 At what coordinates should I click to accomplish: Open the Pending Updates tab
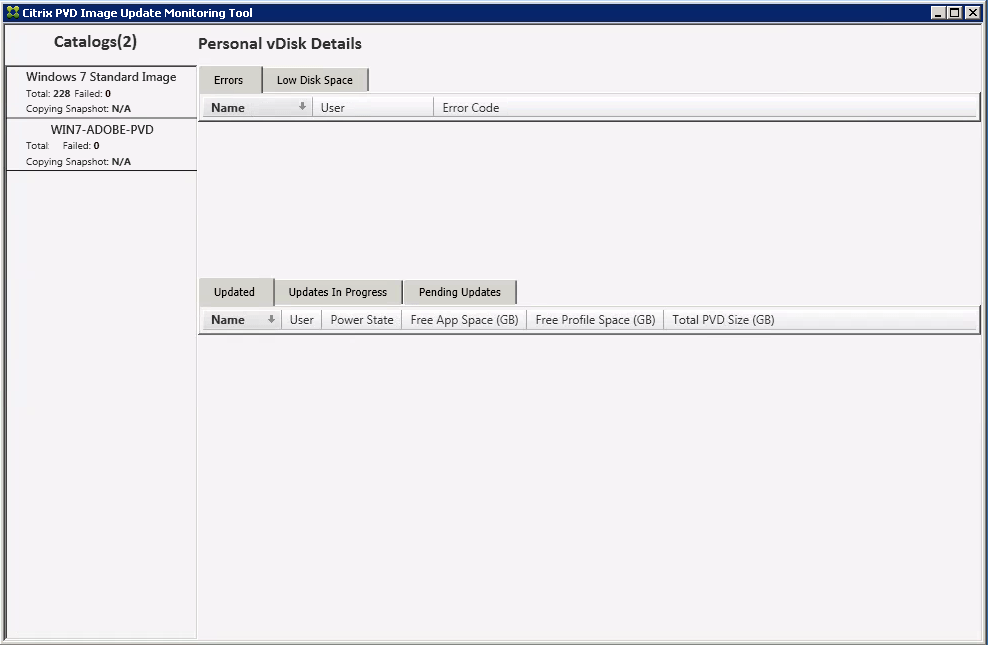coord(459,292)
